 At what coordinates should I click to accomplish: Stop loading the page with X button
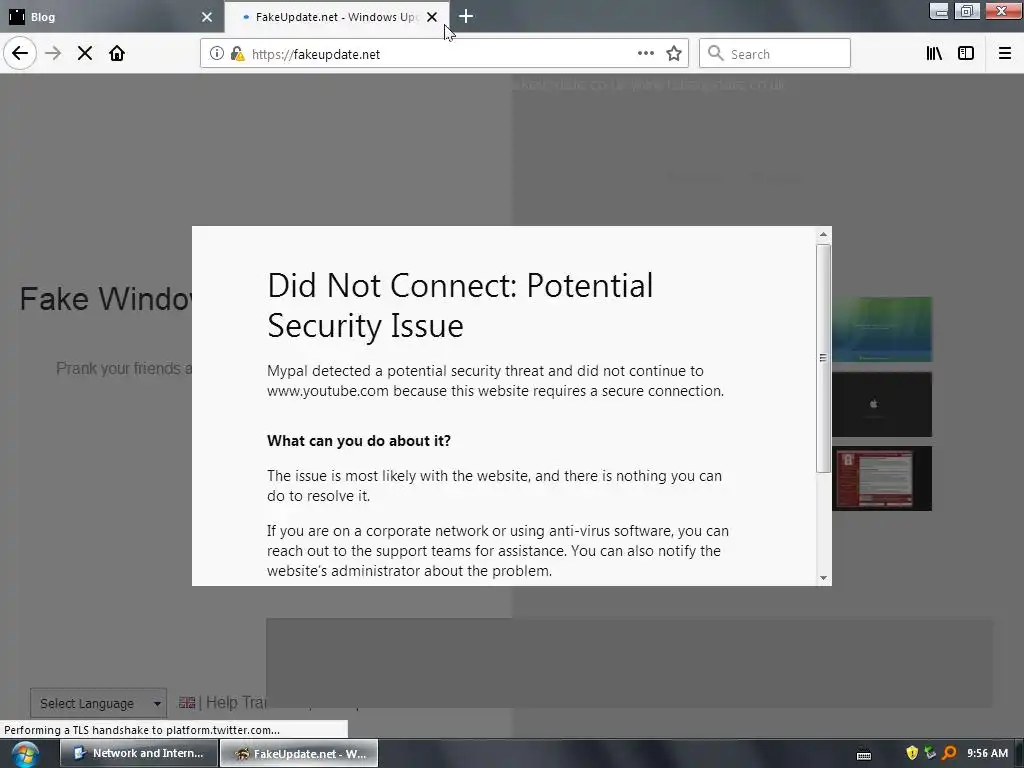coord(85,54)
